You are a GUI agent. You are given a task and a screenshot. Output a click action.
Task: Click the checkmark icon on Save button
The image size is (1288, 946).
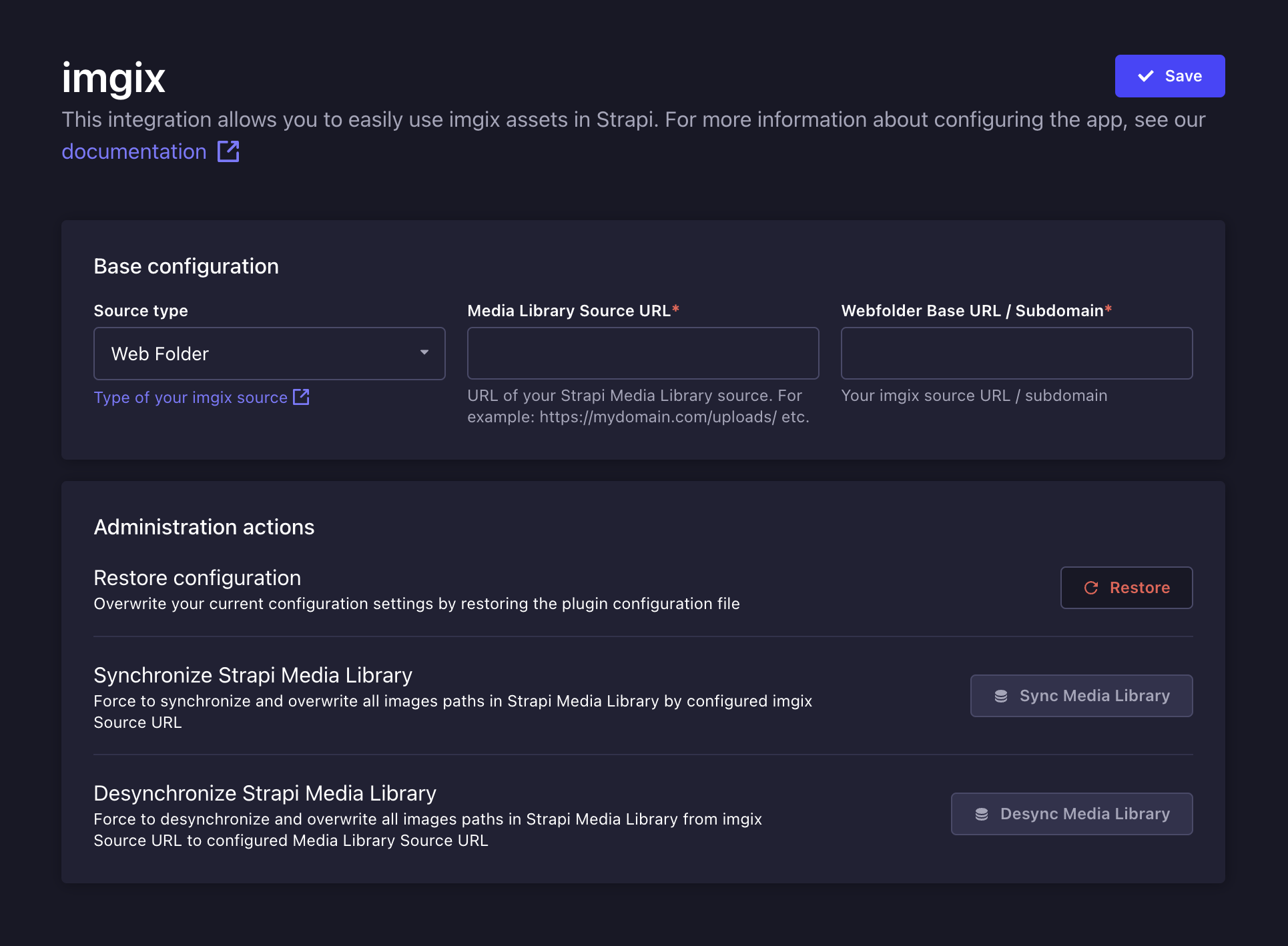pyautogui.click(x=1145, y=76)
